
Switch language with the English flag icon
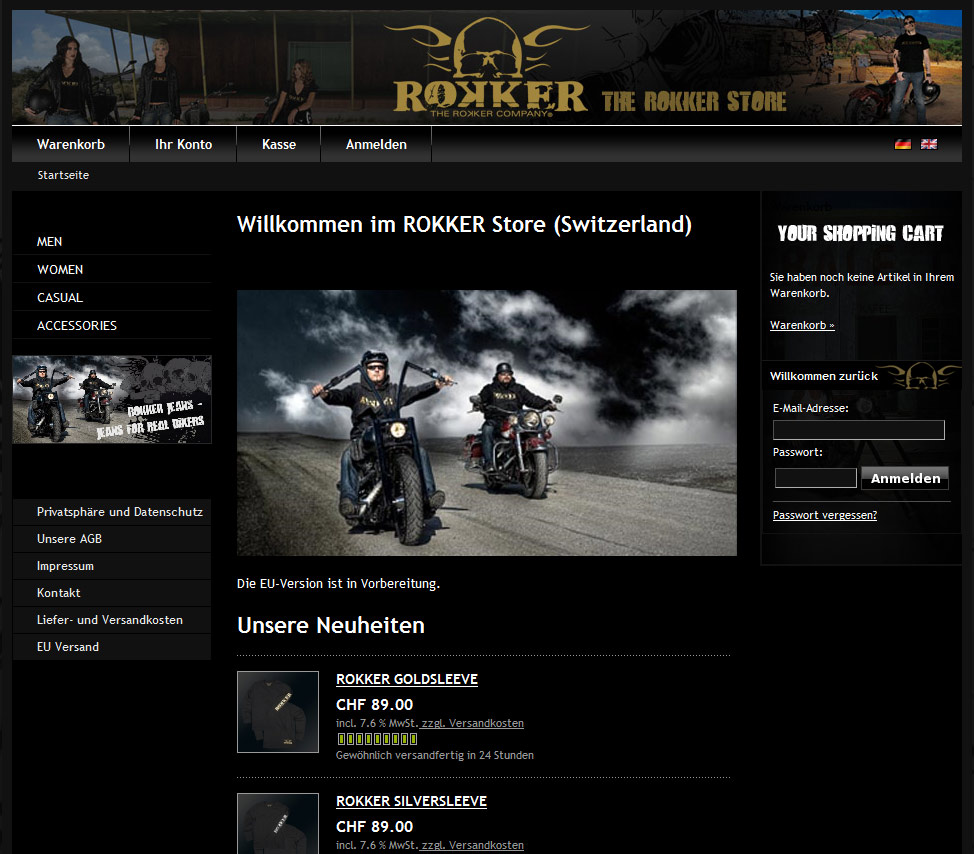click(929, 144)
